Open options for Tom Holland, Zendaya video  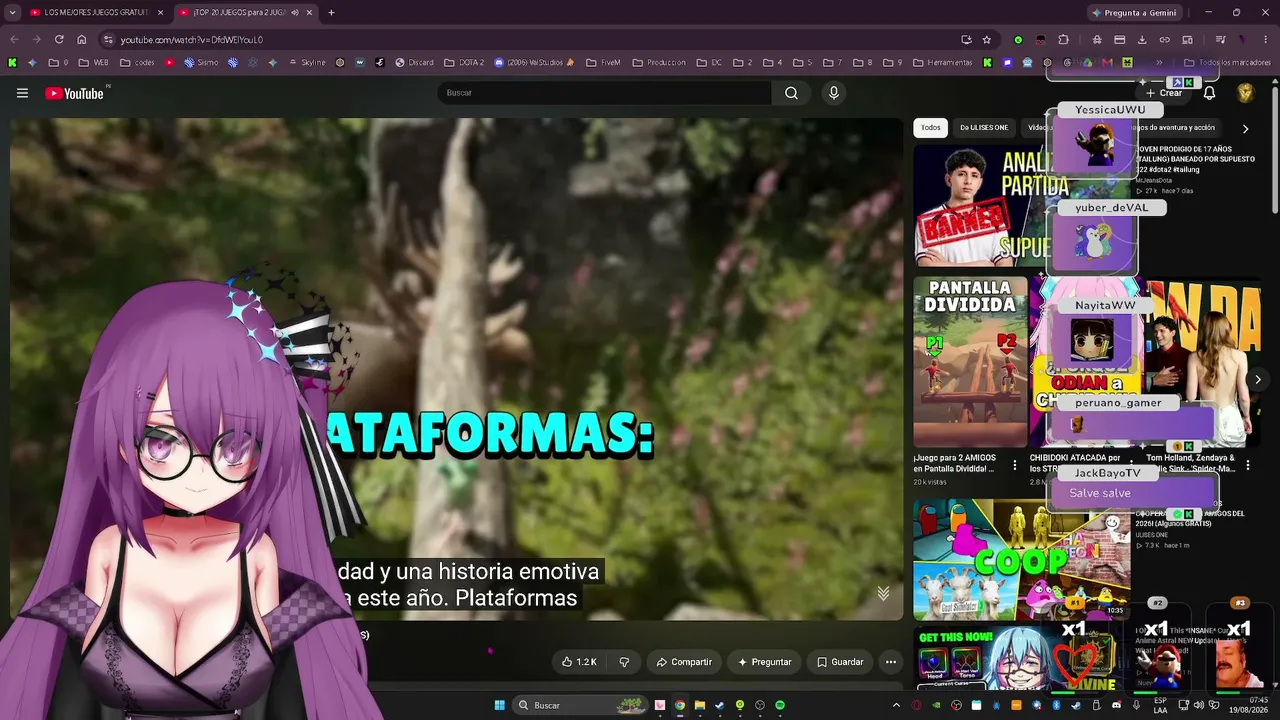coord(1248,465)
